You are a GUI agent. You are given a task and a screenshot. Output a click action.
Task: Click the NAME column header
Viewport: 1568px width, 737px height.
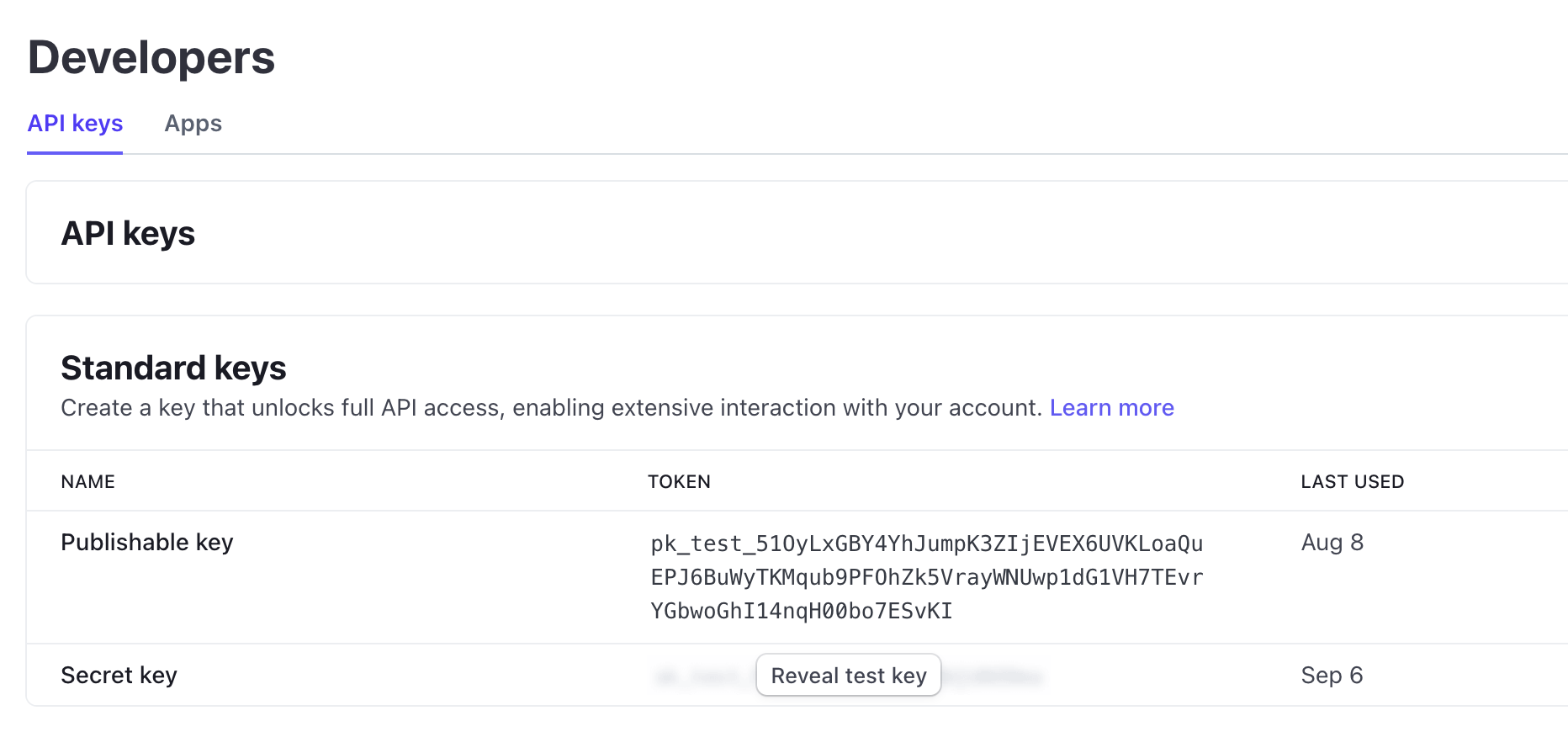[x=87, y=482]
